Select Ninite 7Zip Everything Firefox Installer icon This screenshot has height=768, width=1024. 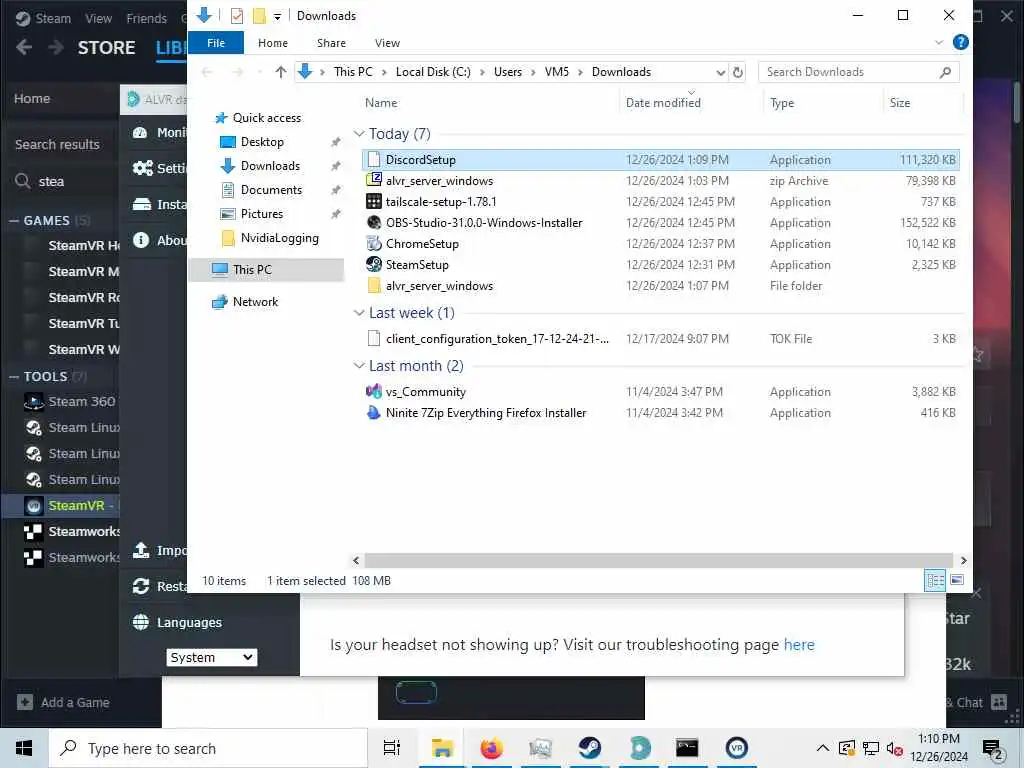(374, 413)
